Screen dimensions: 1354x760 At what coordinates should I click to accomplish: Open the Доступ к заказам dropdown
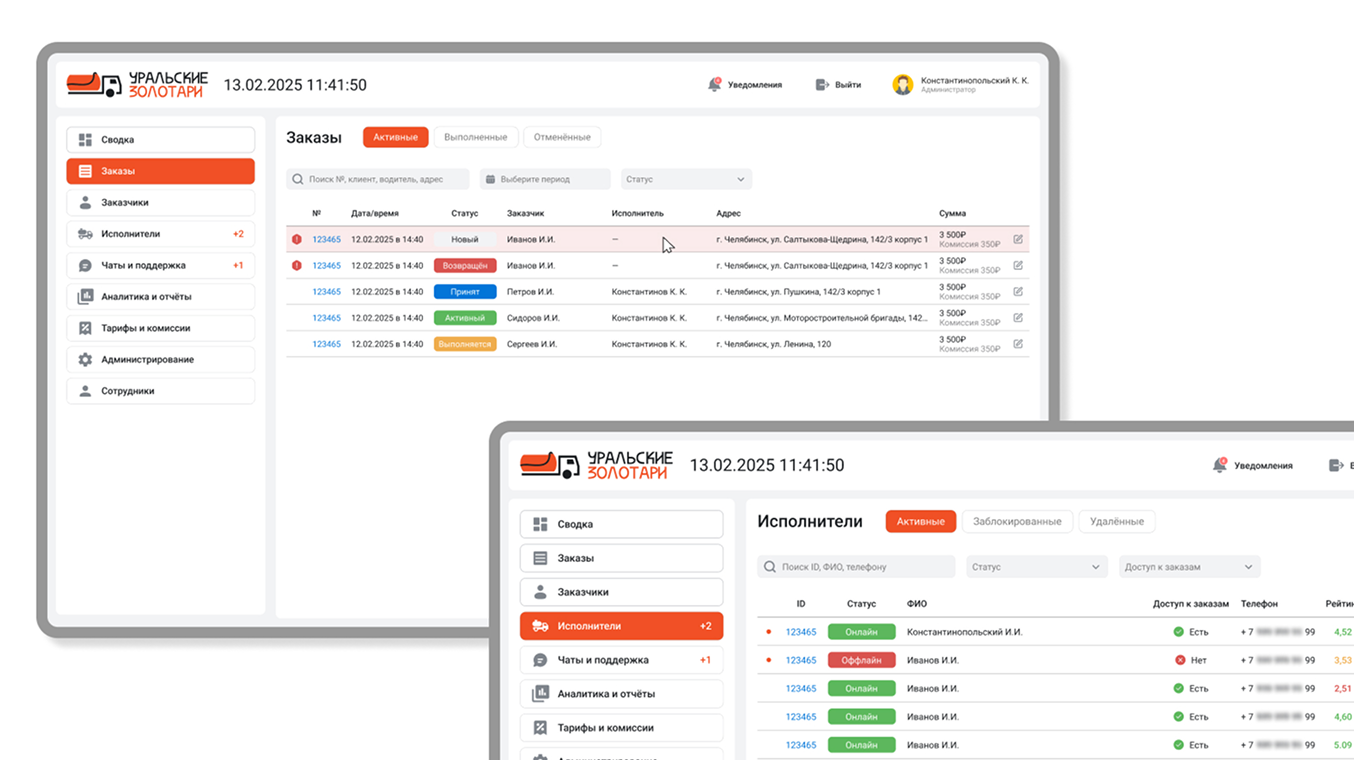pos(1189,567)
